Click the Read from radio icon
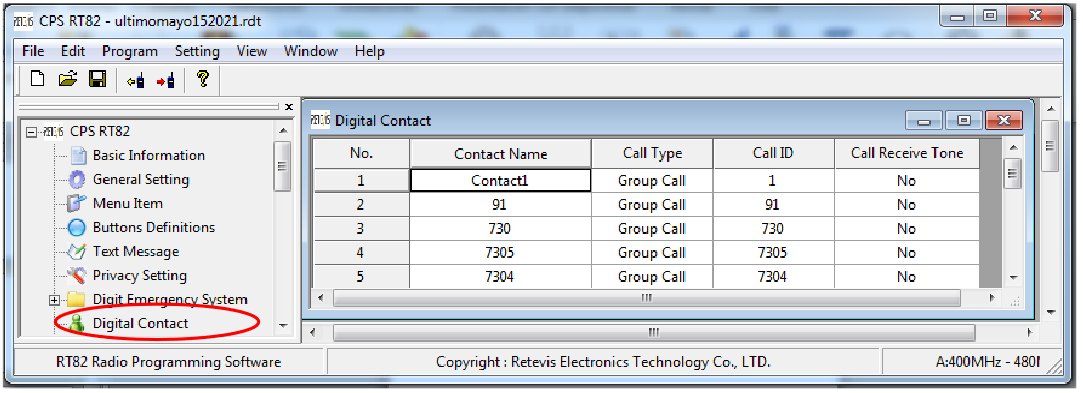 tap(135, 80)
